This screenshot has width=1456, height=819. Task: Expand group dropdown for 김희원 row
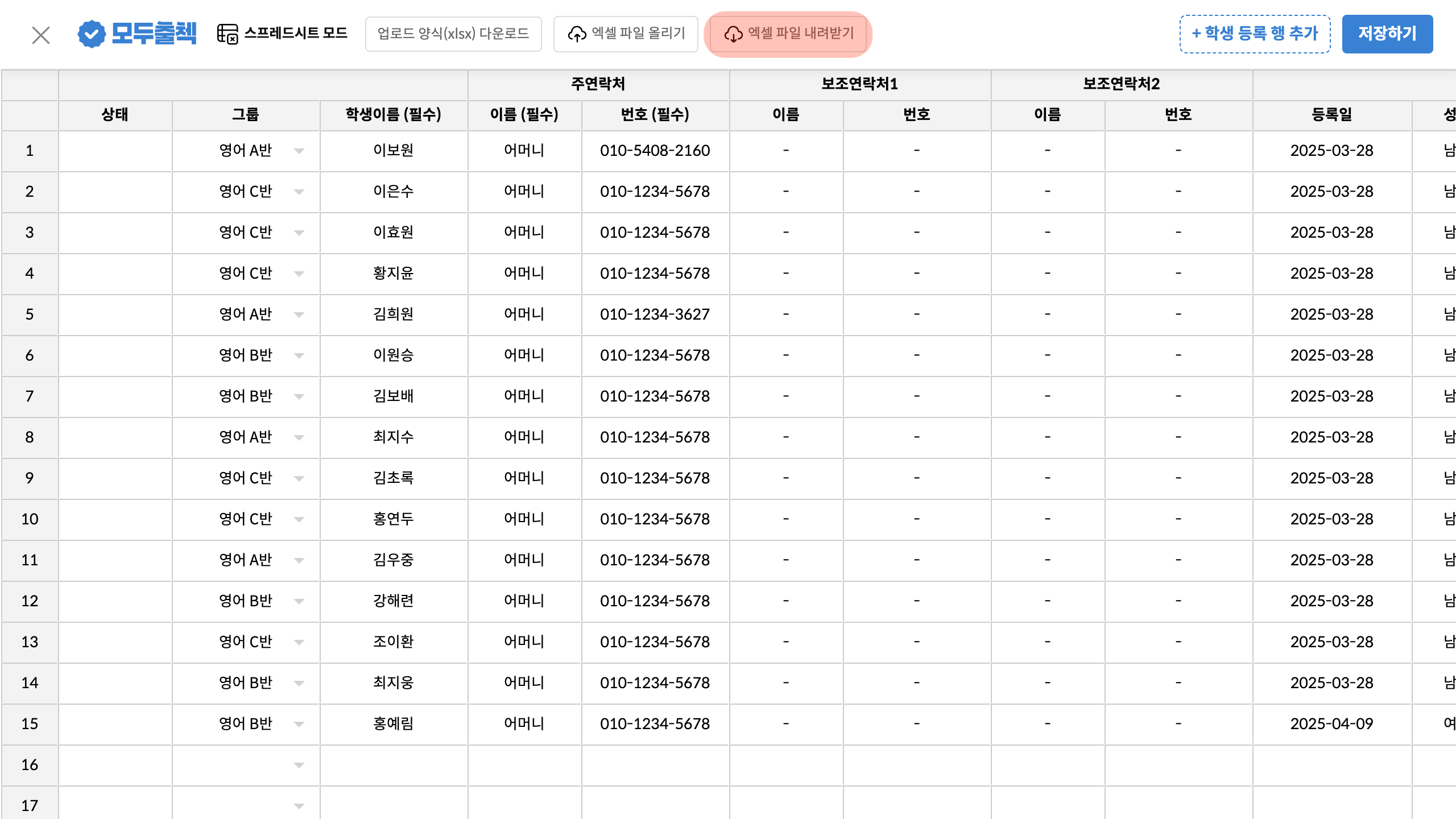pos(299,315)
